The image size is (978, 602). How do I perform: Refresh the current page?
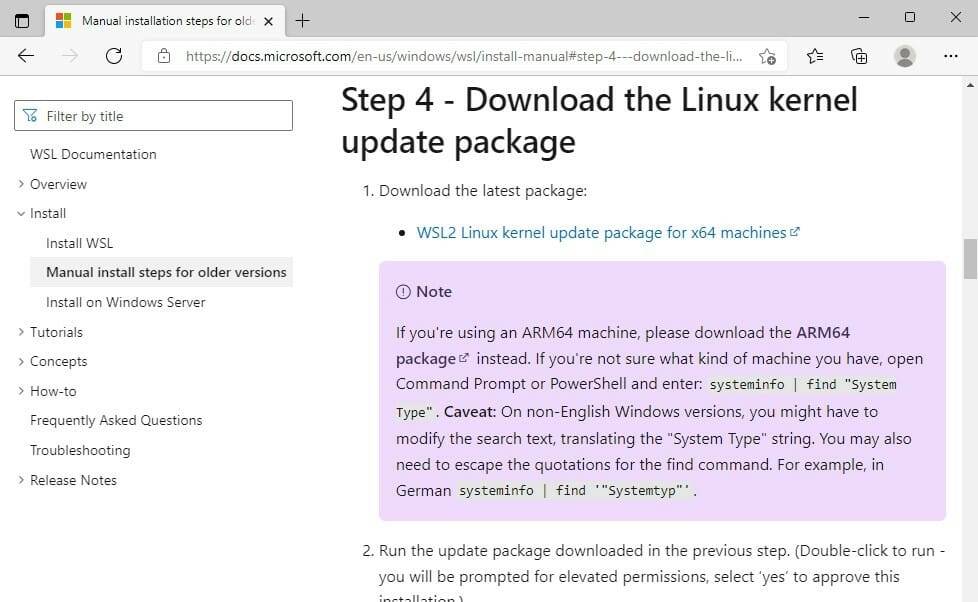(114, 56)
